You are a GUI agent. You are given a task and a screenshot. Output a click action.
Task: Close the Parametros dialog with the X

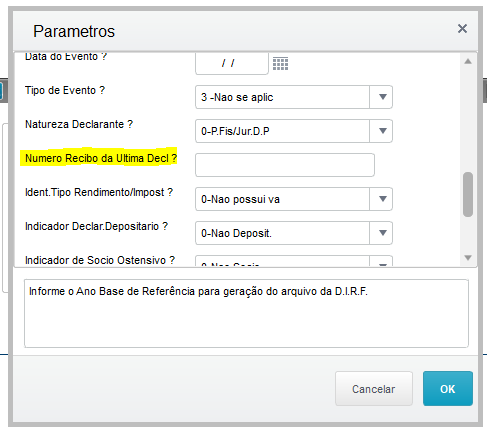pos(462,29)
